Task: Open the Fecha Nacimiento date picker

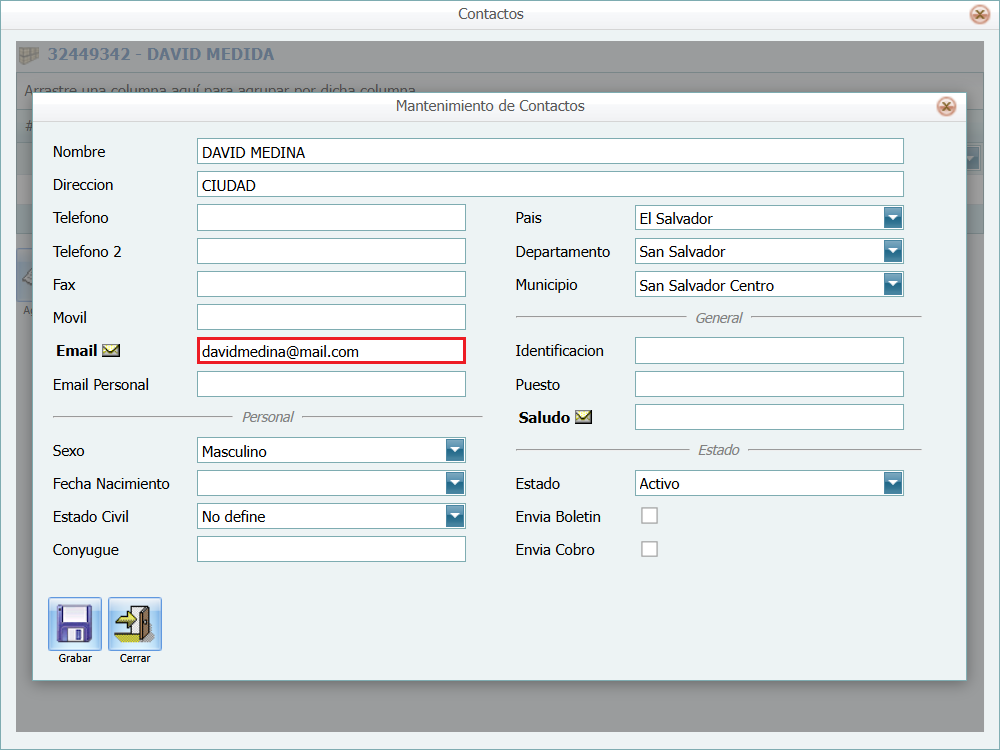Action: pyautogui.click(x=455, y=484)
